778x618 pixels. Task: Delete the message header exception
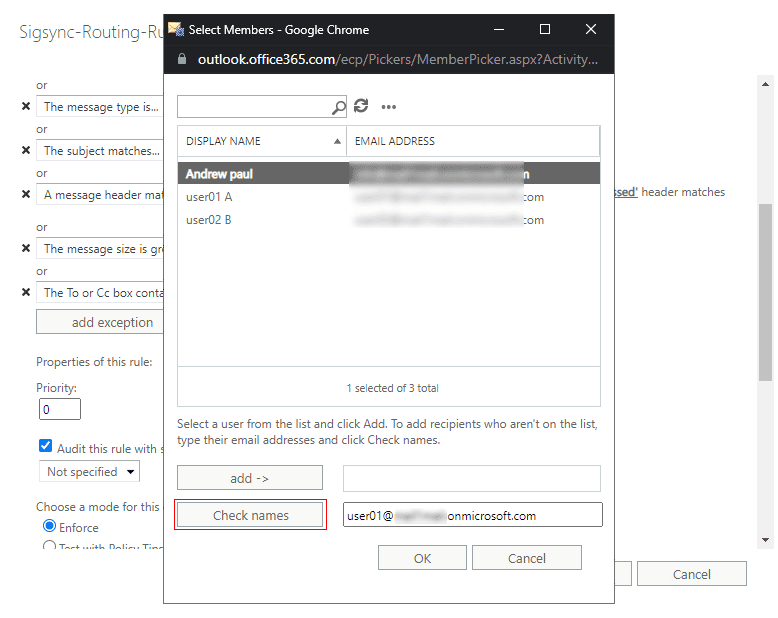tap(26, 195)
